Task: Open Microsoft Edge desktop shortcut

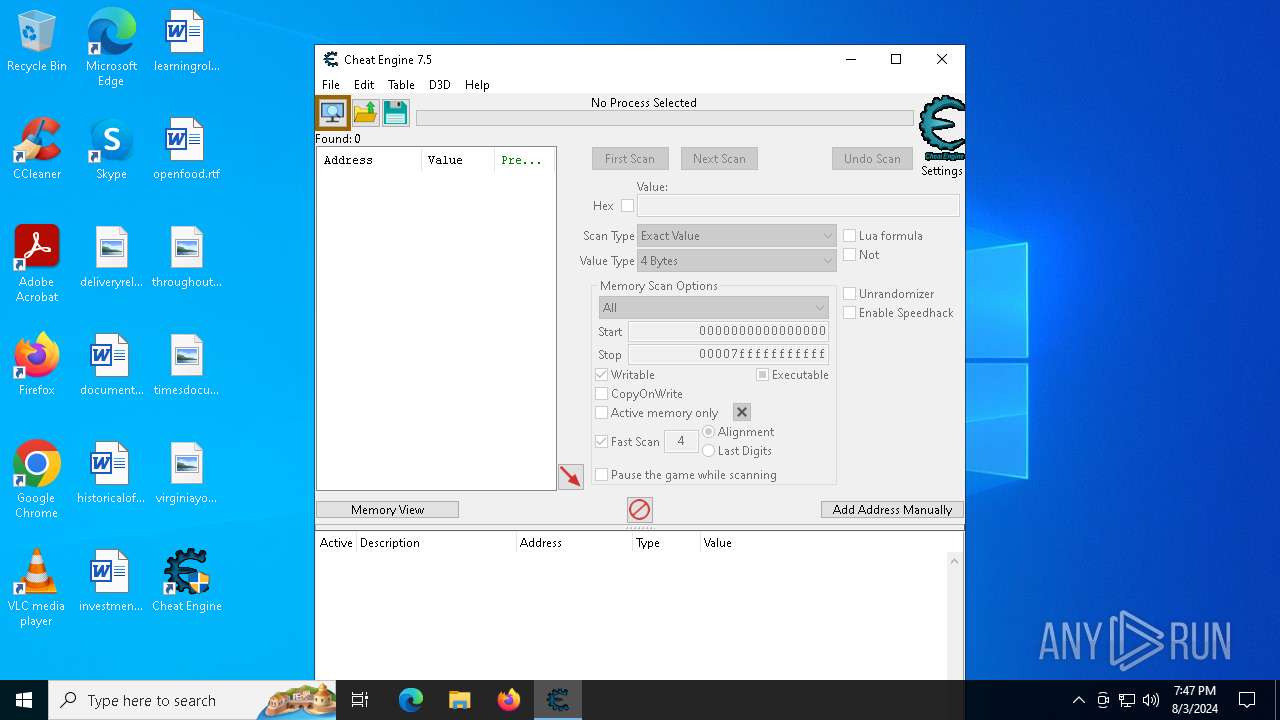Action: coord(111,47)
